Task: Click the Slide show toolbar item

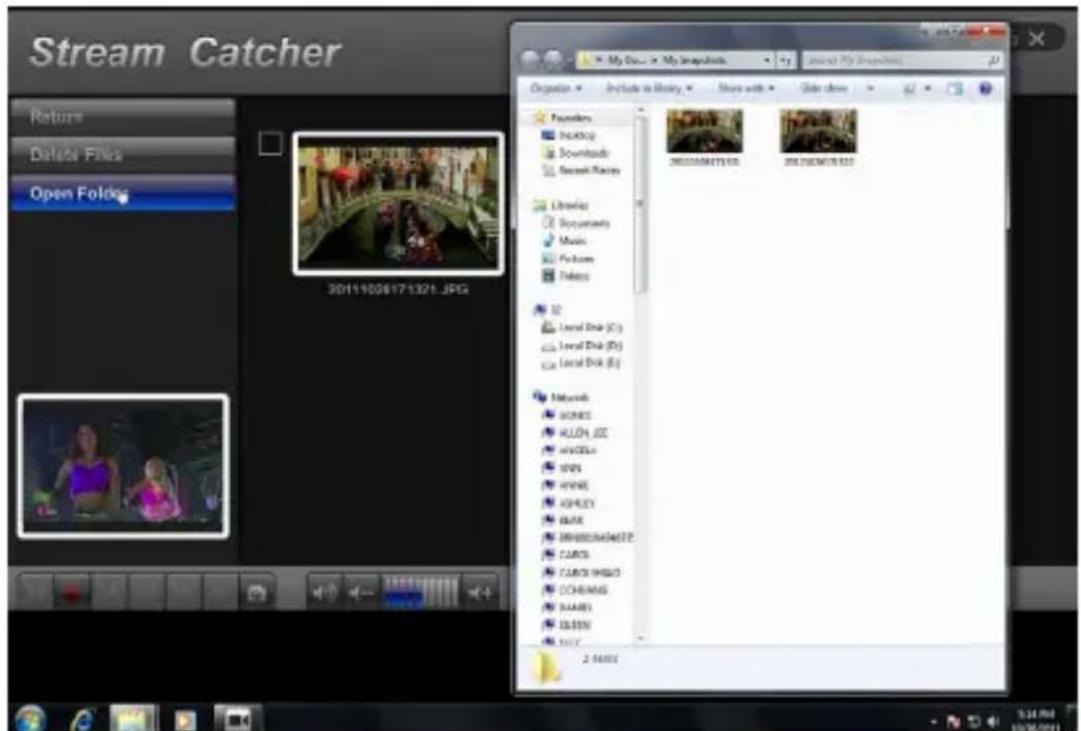Action: [826, 89]
